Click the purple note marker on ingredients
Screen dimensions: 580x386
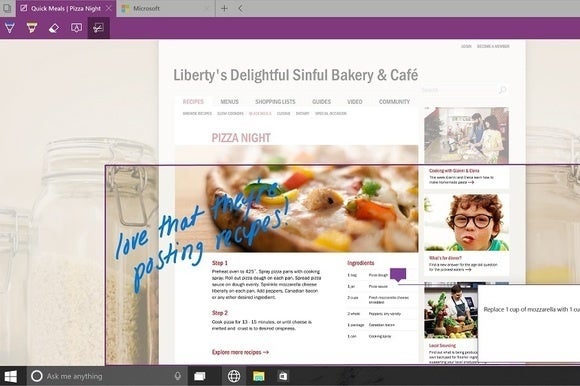pos(398,275)
